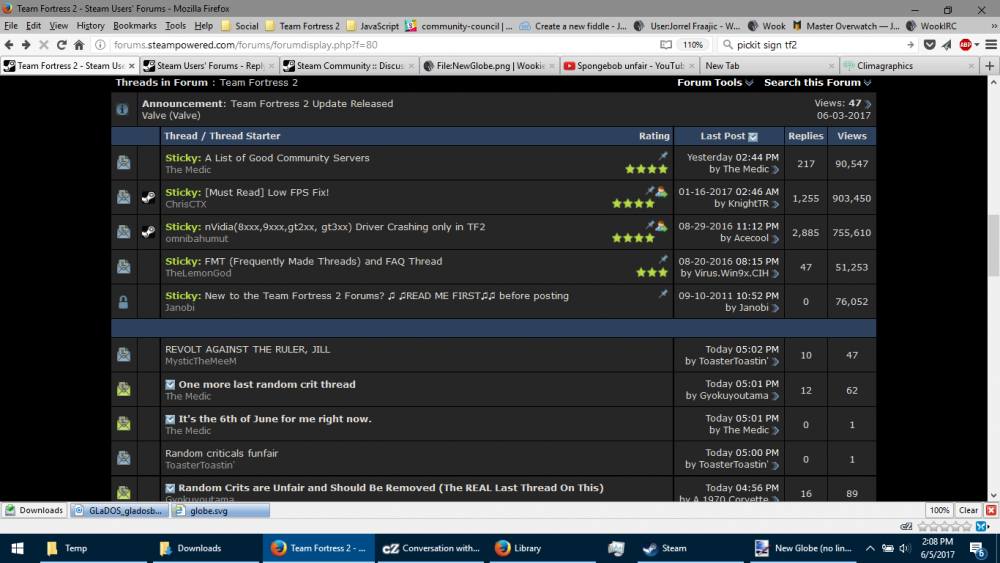The image size is (1000, 563).
Task: Click the 100% zoom button in downloads bar
Action: pyautogui.click(x=939, y=510)
